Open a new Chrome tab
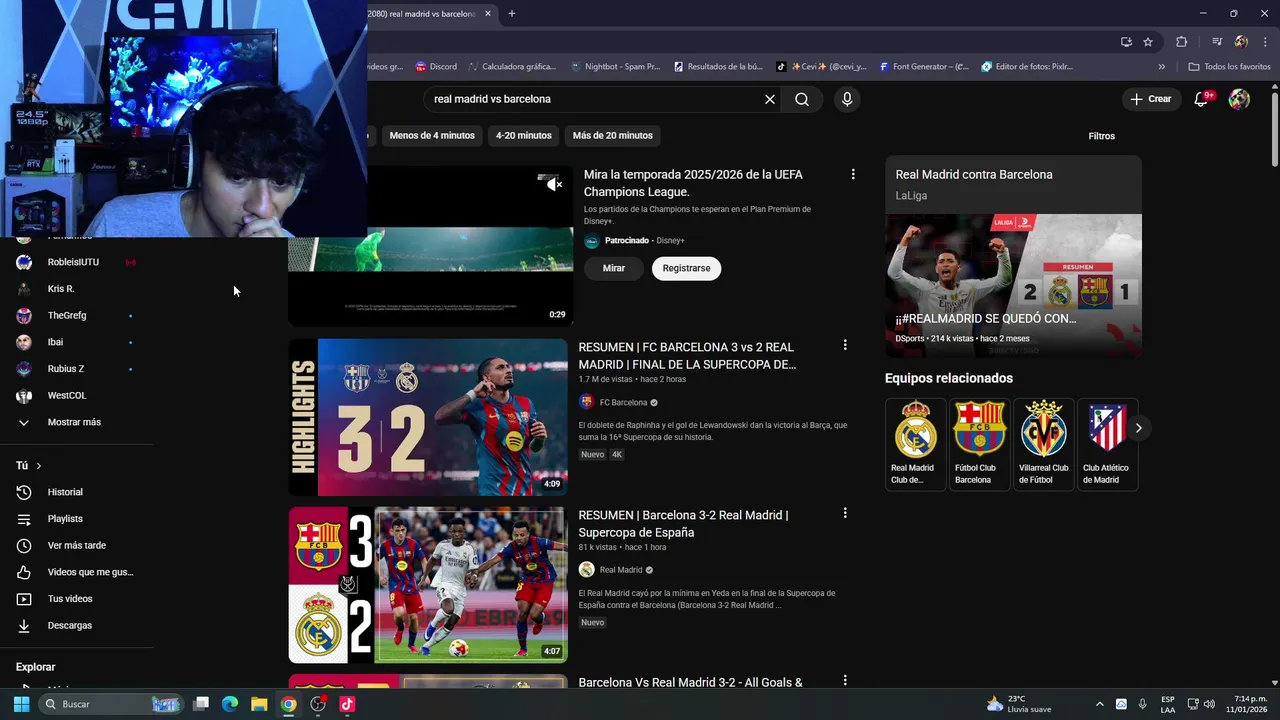The image size is (1280, 720). [x=512, y=14]
